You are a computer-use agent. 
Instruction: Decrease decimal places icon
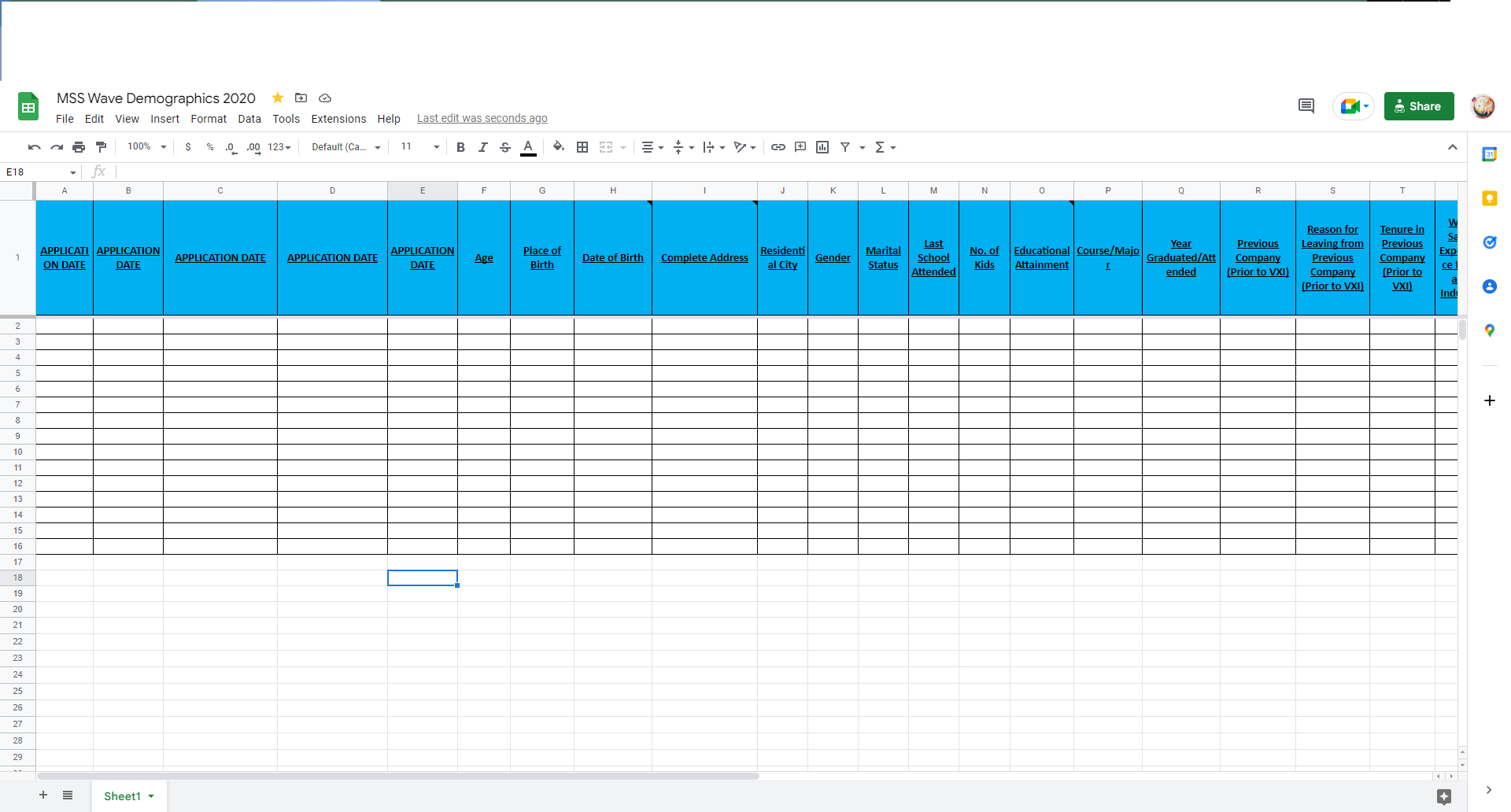pyautogui.click(x=231, y=147)
